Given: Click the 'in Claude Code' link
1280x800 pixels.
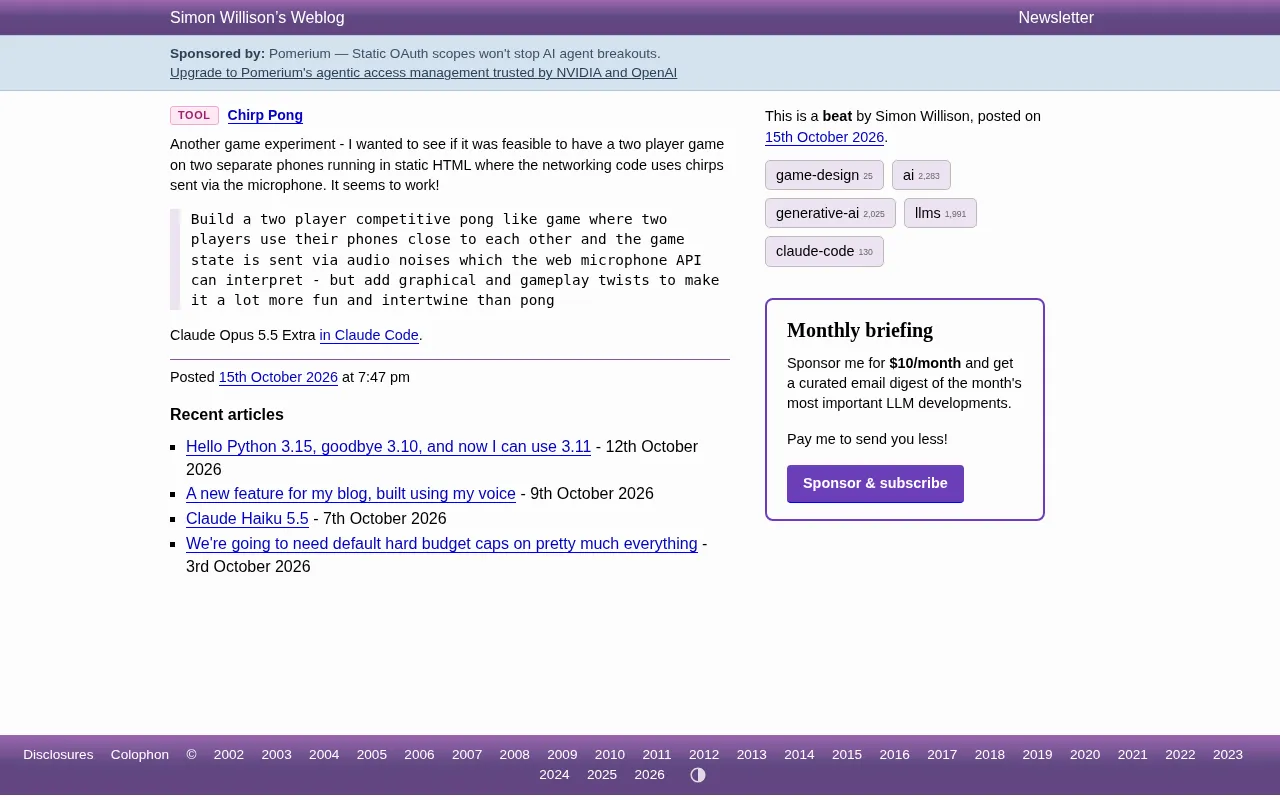Looking at the screenshot, I should (369, 335).
